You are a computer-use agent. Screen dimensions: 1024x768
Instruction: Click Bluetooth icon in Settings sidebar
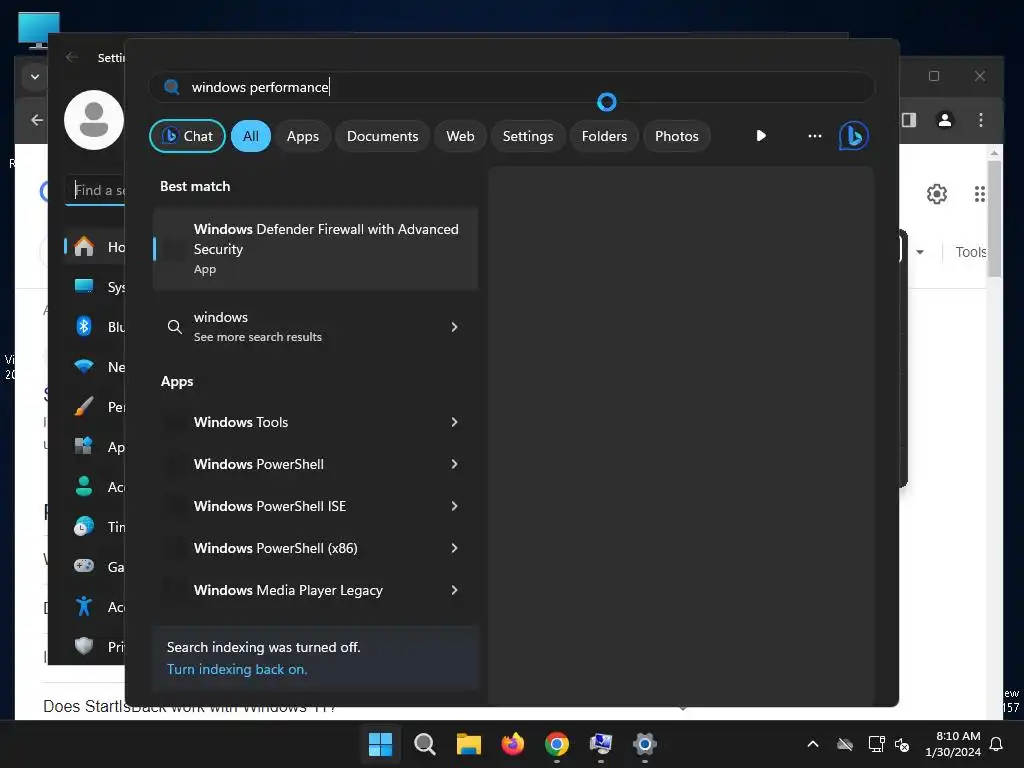84,326
